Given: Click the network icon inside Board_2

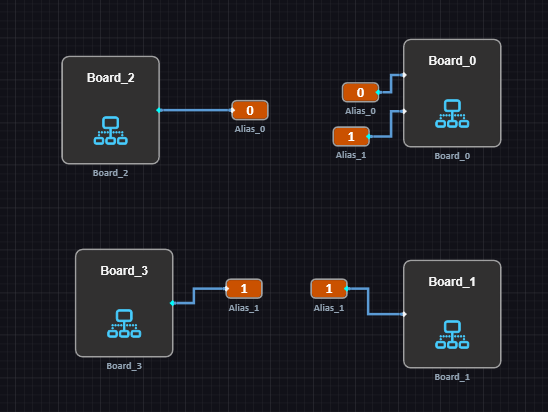Looking at the screenshot, I should [110, 130].
